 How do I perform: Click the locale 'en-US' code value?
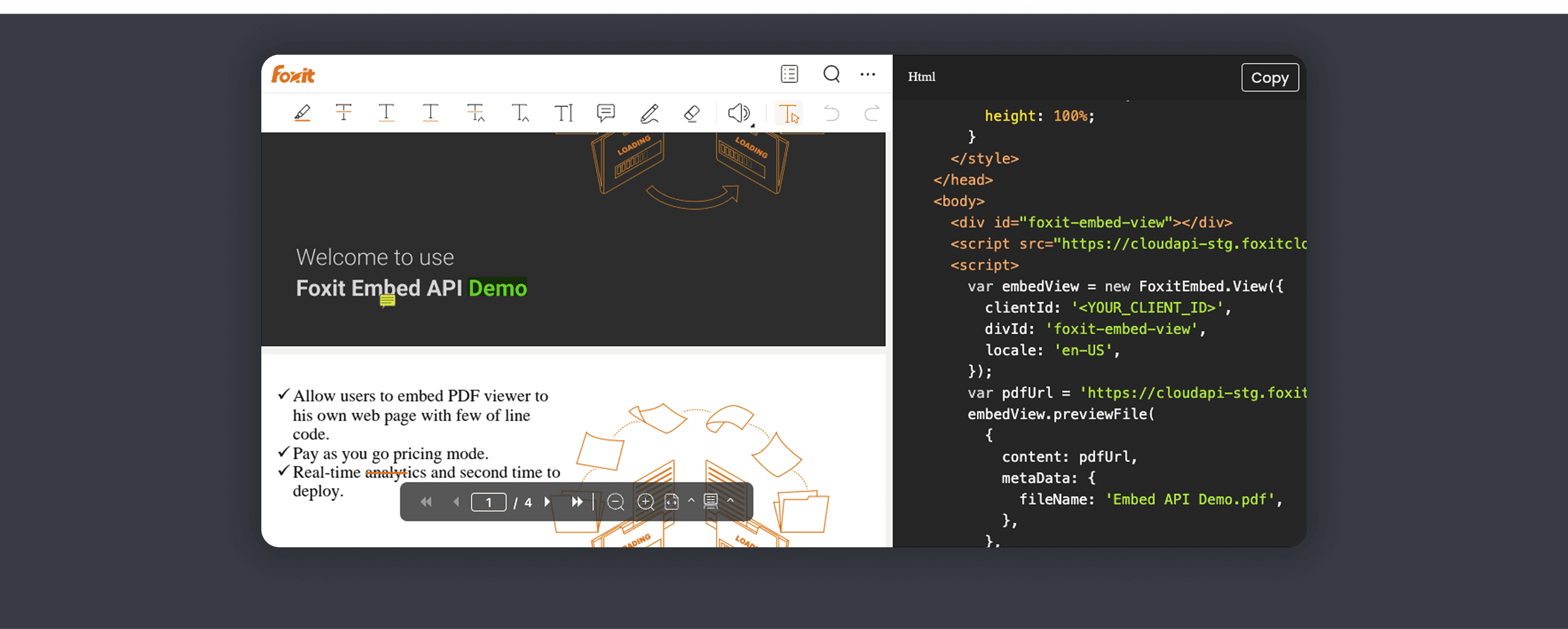tap(1083, 351)
